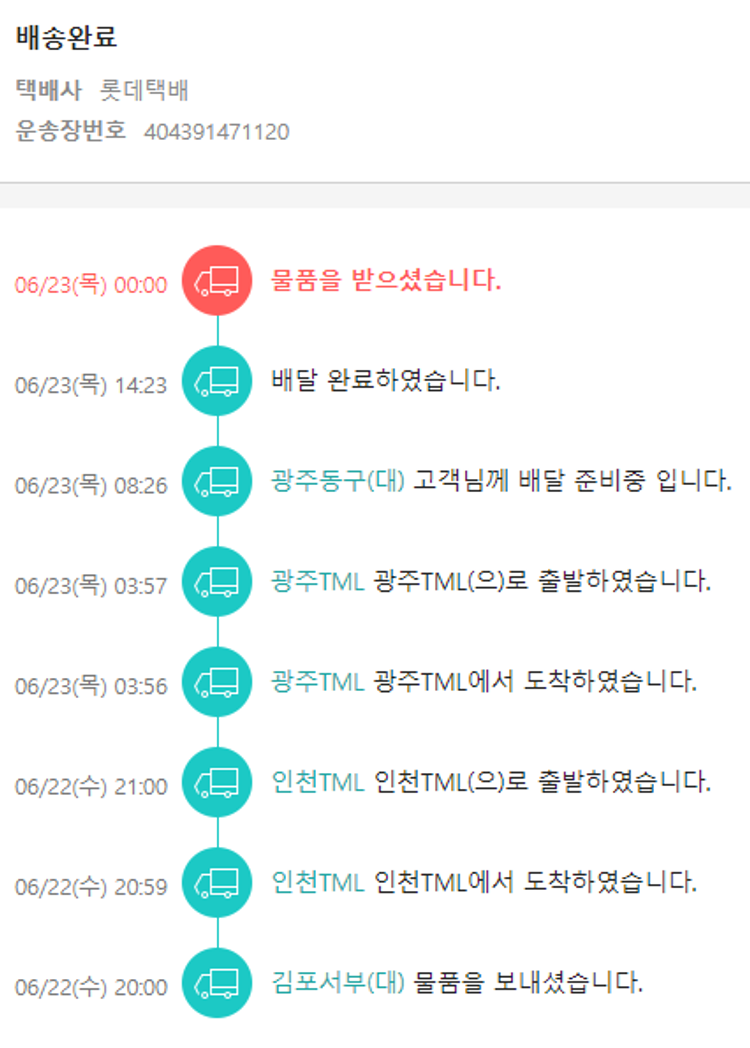Select the red 물품을 받으셨습니다 status text

click(x=386, y=280)
